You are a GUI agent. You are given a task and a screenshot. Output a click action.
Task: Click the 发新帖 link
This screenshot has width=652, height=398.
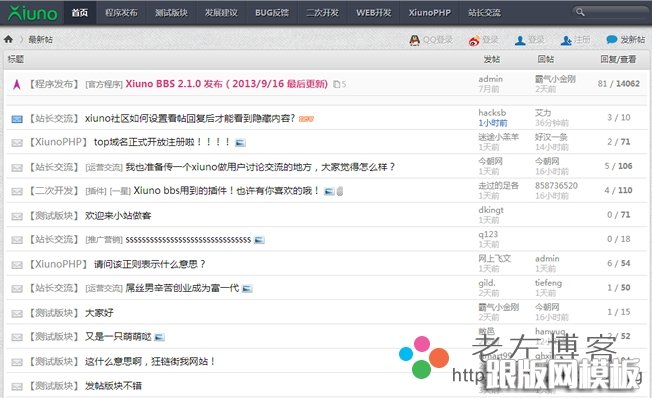(x=632, y=40)
